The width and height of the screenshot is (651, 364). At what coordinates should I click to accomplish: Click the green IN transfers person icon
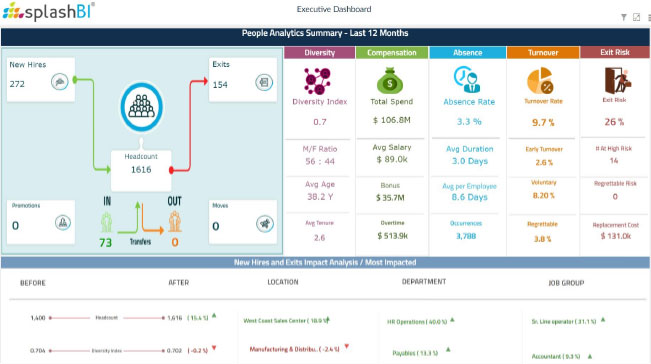(x=107, y=222)
